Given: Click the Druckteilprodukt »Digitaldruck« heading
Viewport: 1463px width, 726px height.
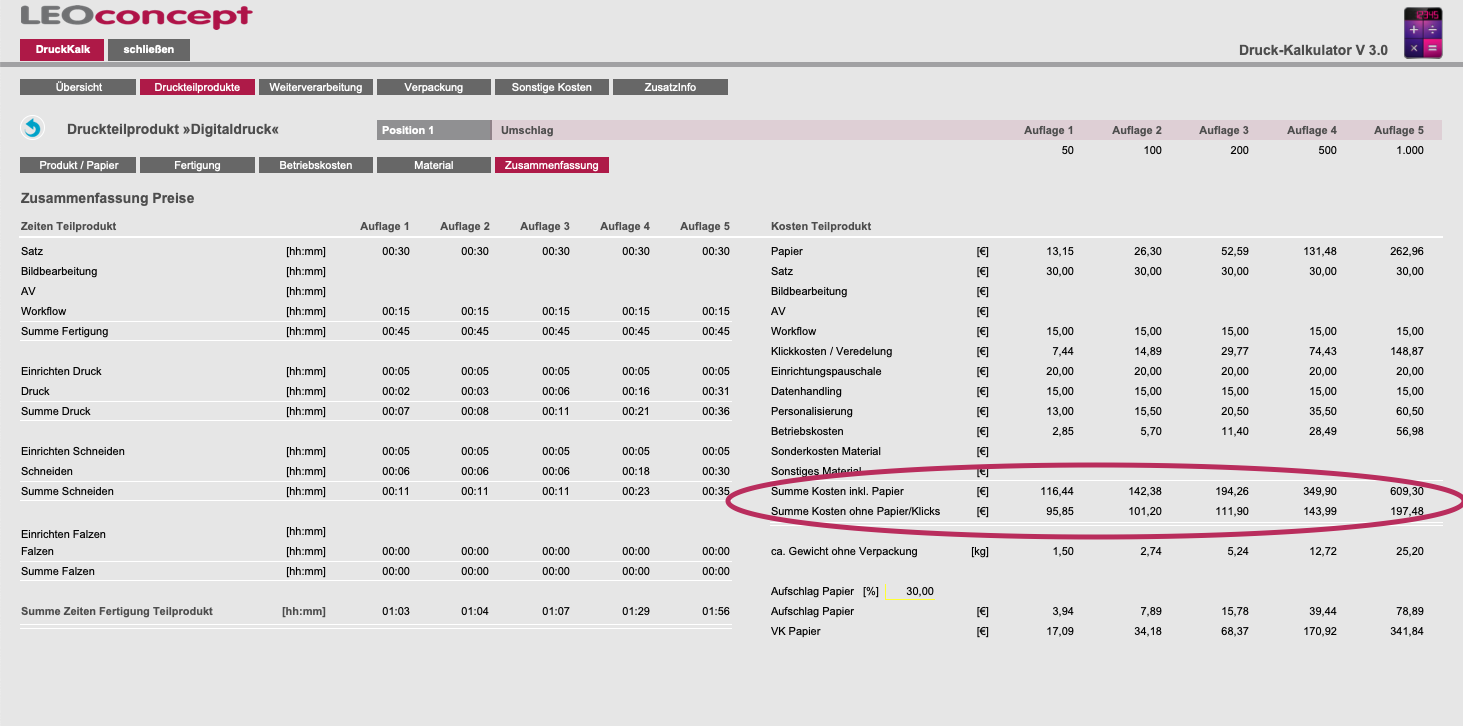Looking at the screenshot, I should tap(173, 130).
